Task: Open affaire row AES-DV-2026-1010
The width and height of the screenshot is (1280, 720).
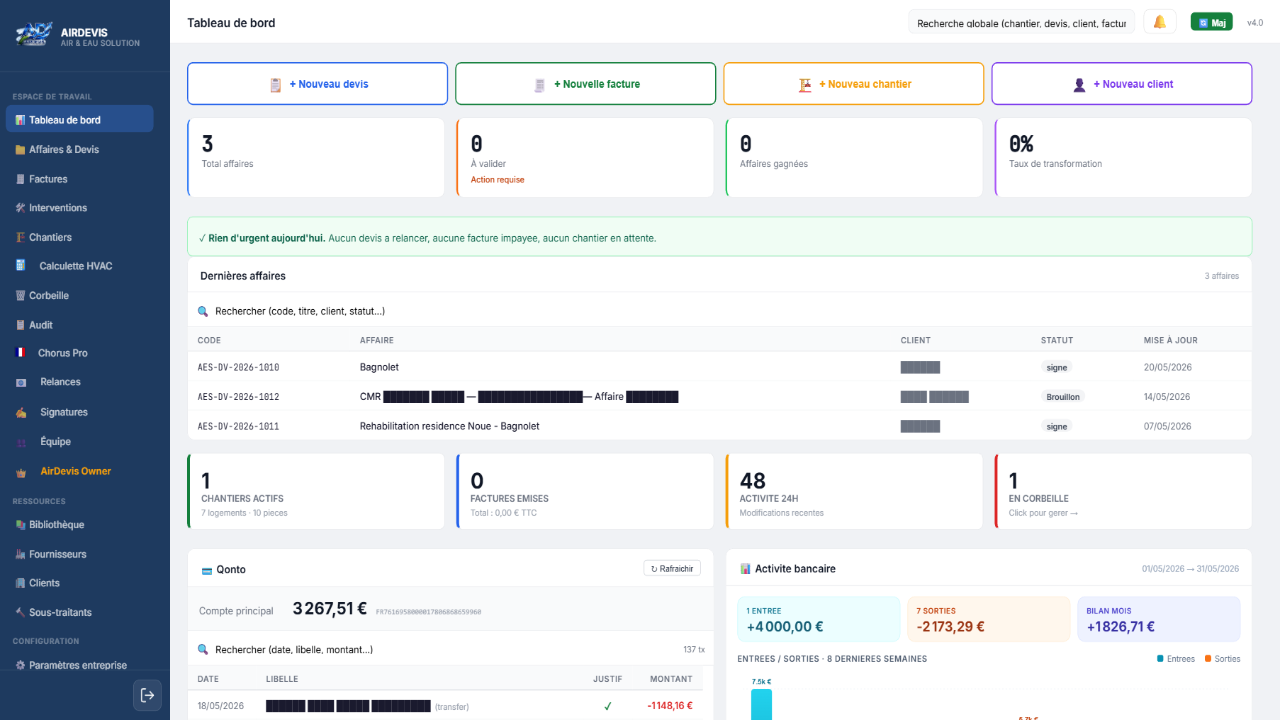Action: point(719,367)
